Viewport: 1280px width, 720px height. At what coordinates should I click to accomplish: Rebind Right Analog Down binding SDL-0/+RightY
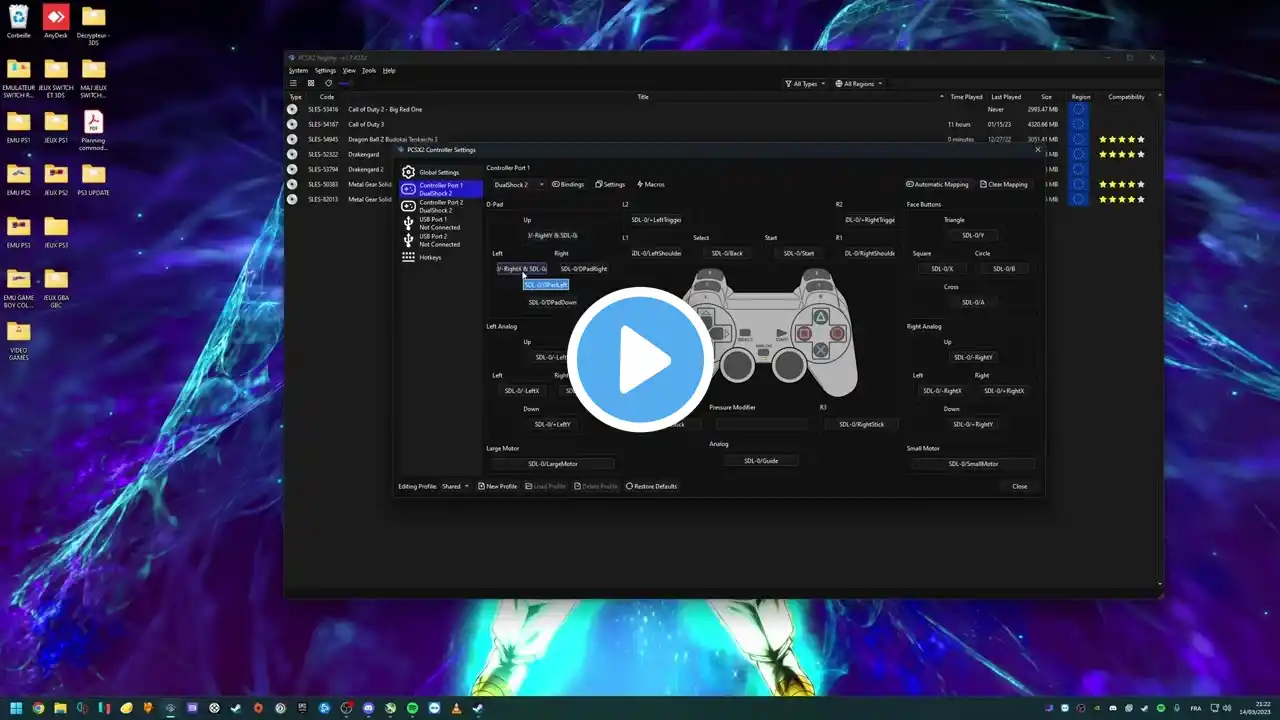pyautogui.click(x=974, y=424)
